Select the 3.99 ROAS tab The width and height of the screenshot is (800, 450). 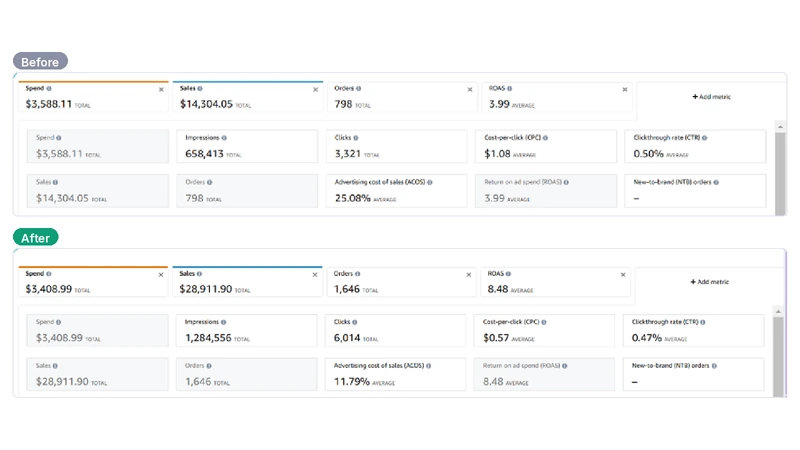coord(557,96)
